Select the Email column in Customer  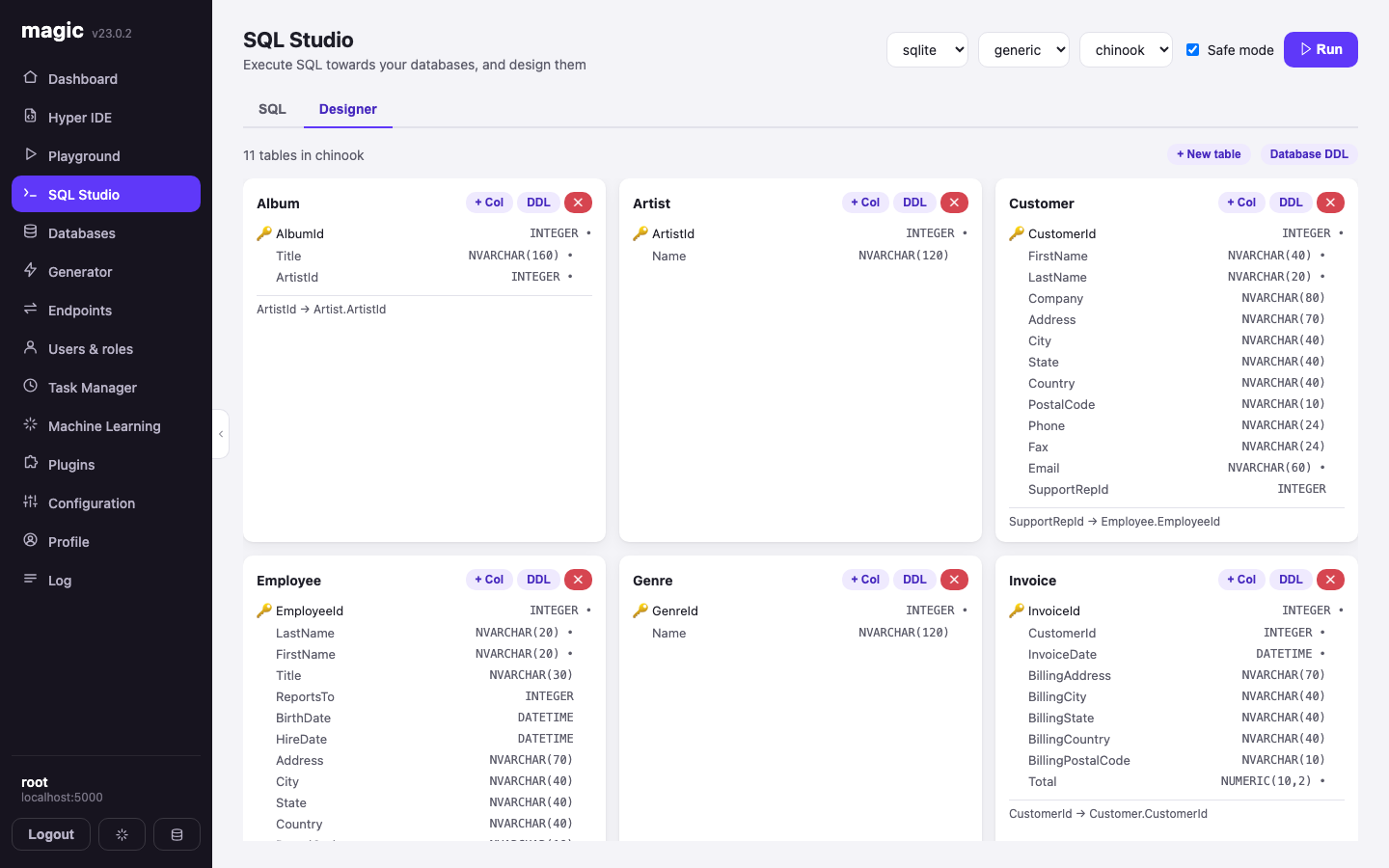tap(1177, 468)
